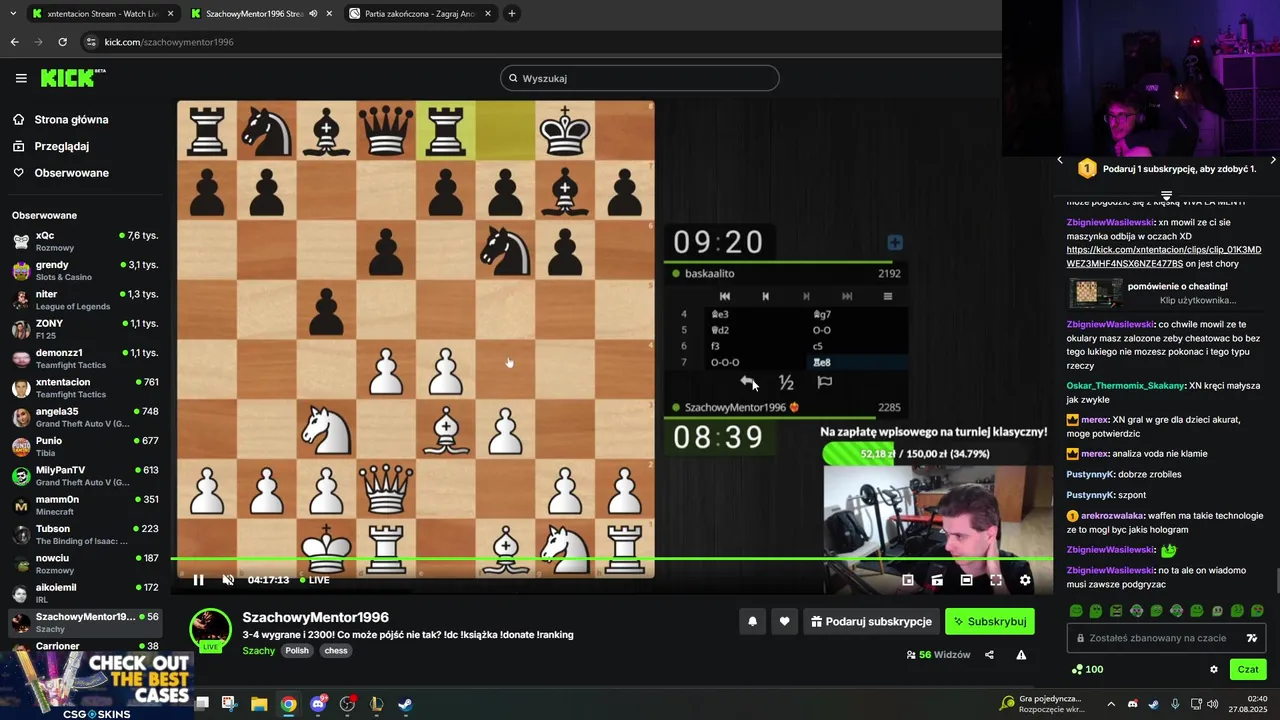The image size is (1280, 720).
Task: Go to next chat banner item
Action: (x=1273, y=160)
